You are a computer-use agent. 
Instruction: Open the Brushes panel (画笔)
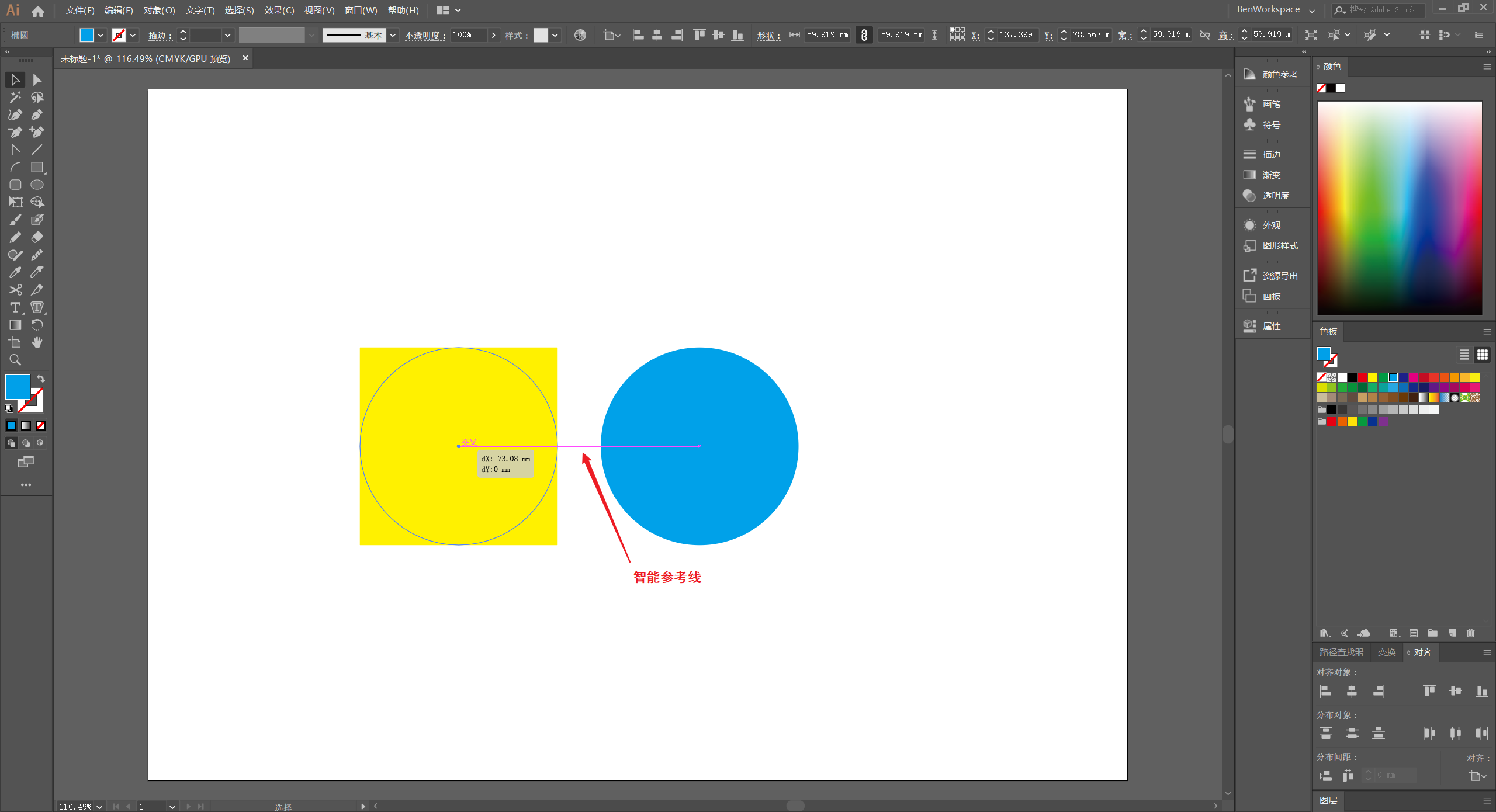(x=1271, y=104)
